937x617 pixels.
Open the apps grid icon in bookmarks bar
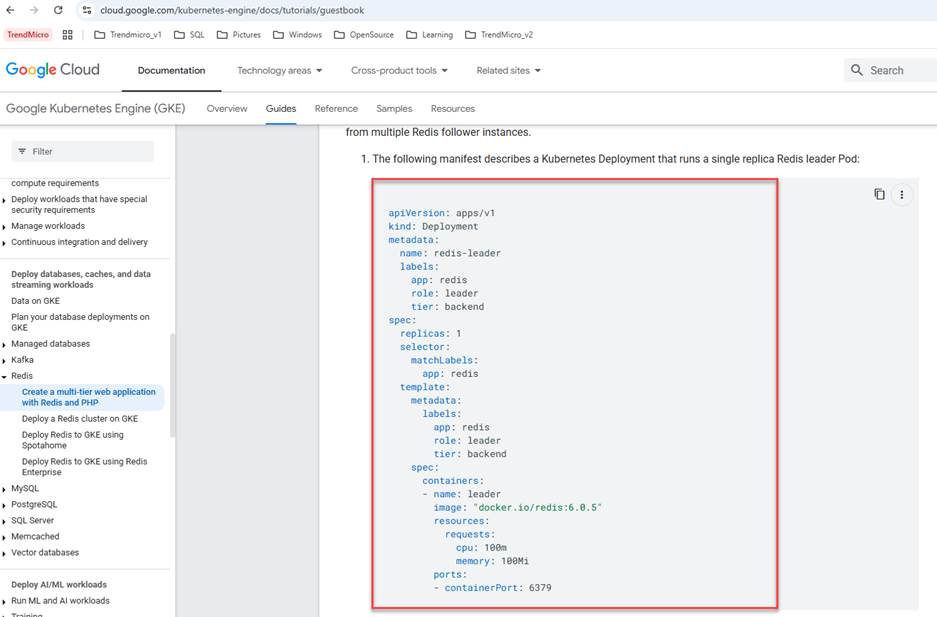pos(68,35)
